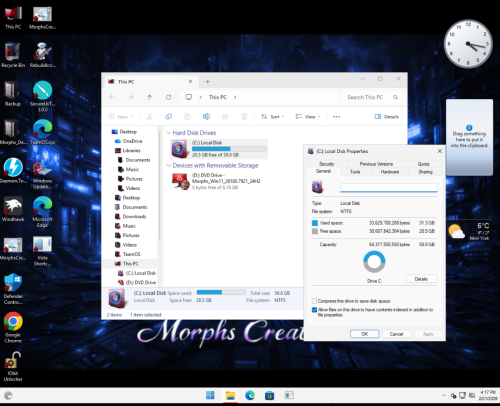This screenshot has width=500, height=406.
Task: Click the Rename toolbar icon
Action: tap(206, 117)
